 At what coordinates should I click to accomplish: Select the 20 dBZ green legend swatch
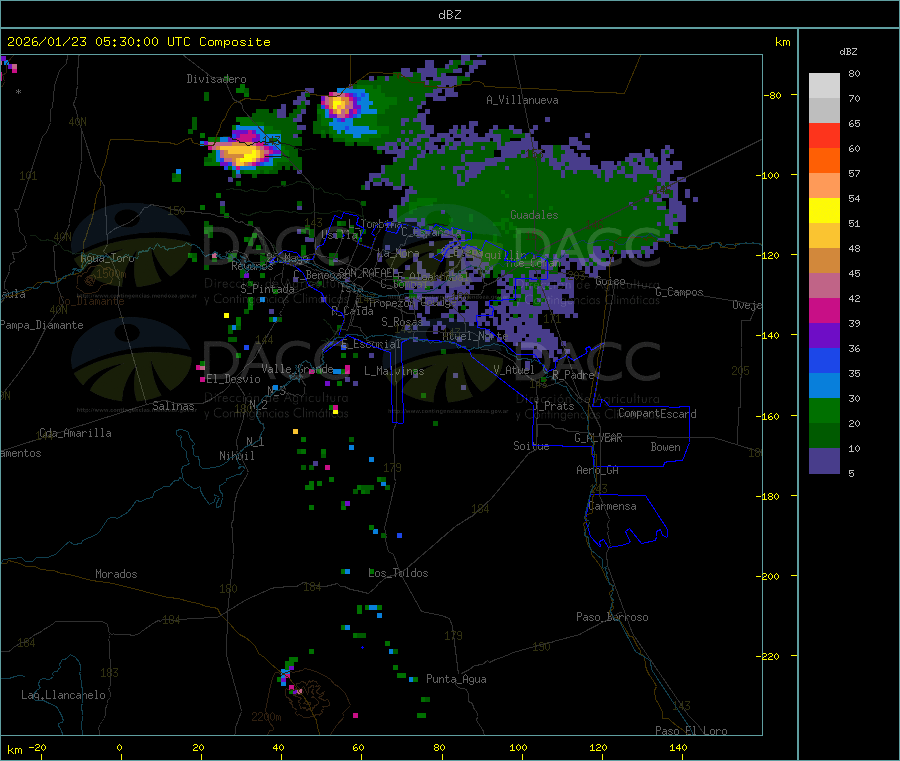point(824,410)
